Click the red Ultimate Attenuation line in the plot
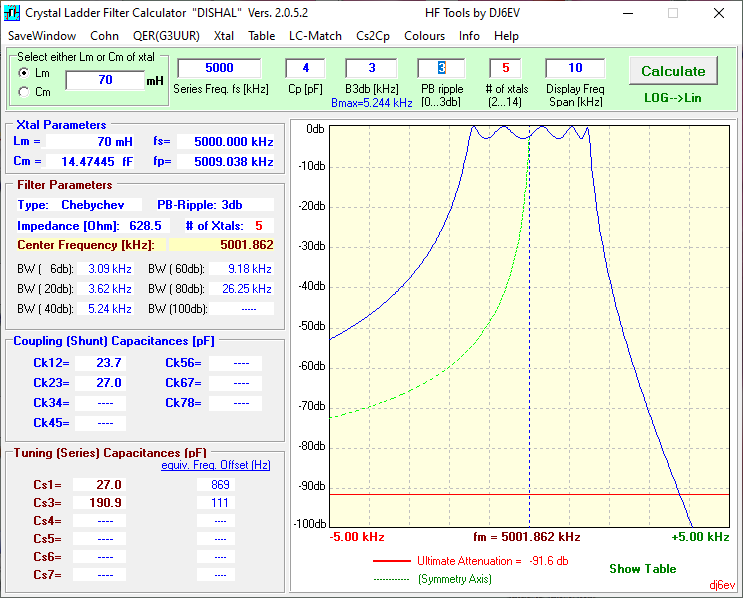 pyautogui.click(x=529, y=495)
